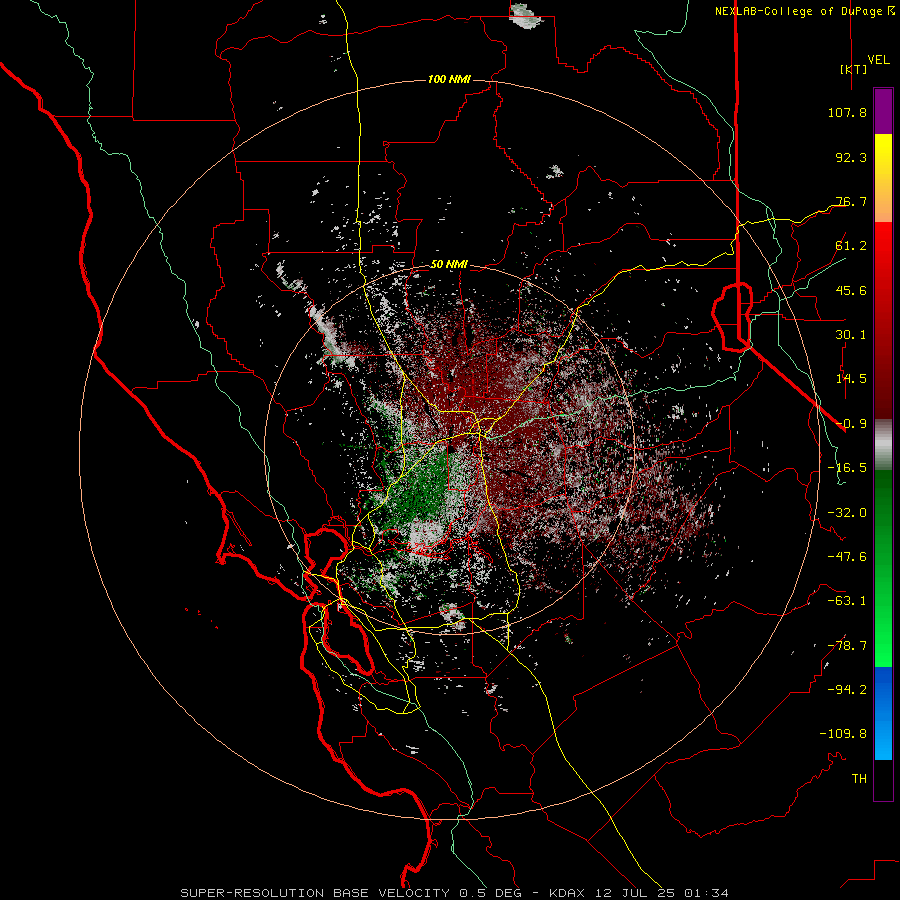The width and height of the screenshot is (900, 900).
Task: Click the 100 NMI range ring label
Action: 449,79
